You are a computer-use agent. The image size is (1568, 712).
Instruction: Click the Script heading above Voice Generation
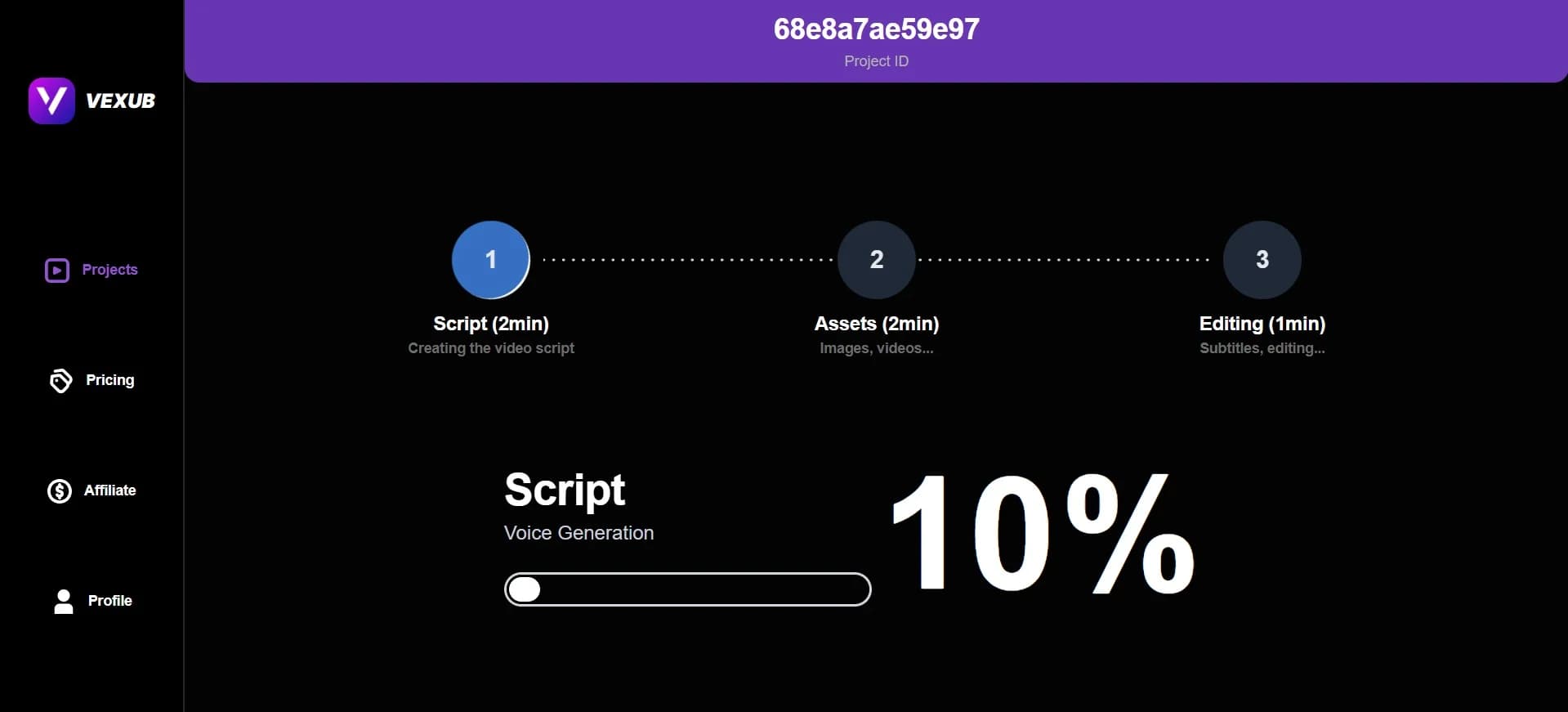coord(565,489)
